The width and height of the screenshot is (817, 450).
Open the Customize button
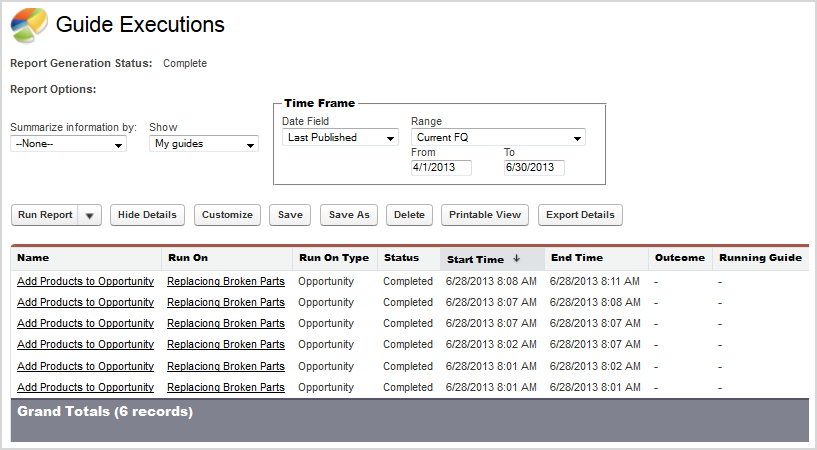(227, 215)
